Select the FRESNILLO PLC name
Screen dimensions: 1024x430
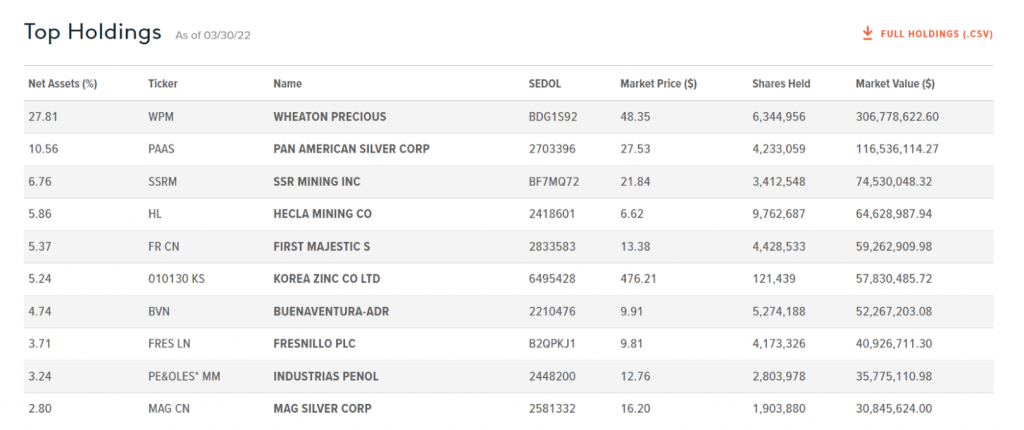tap(315, 344)
